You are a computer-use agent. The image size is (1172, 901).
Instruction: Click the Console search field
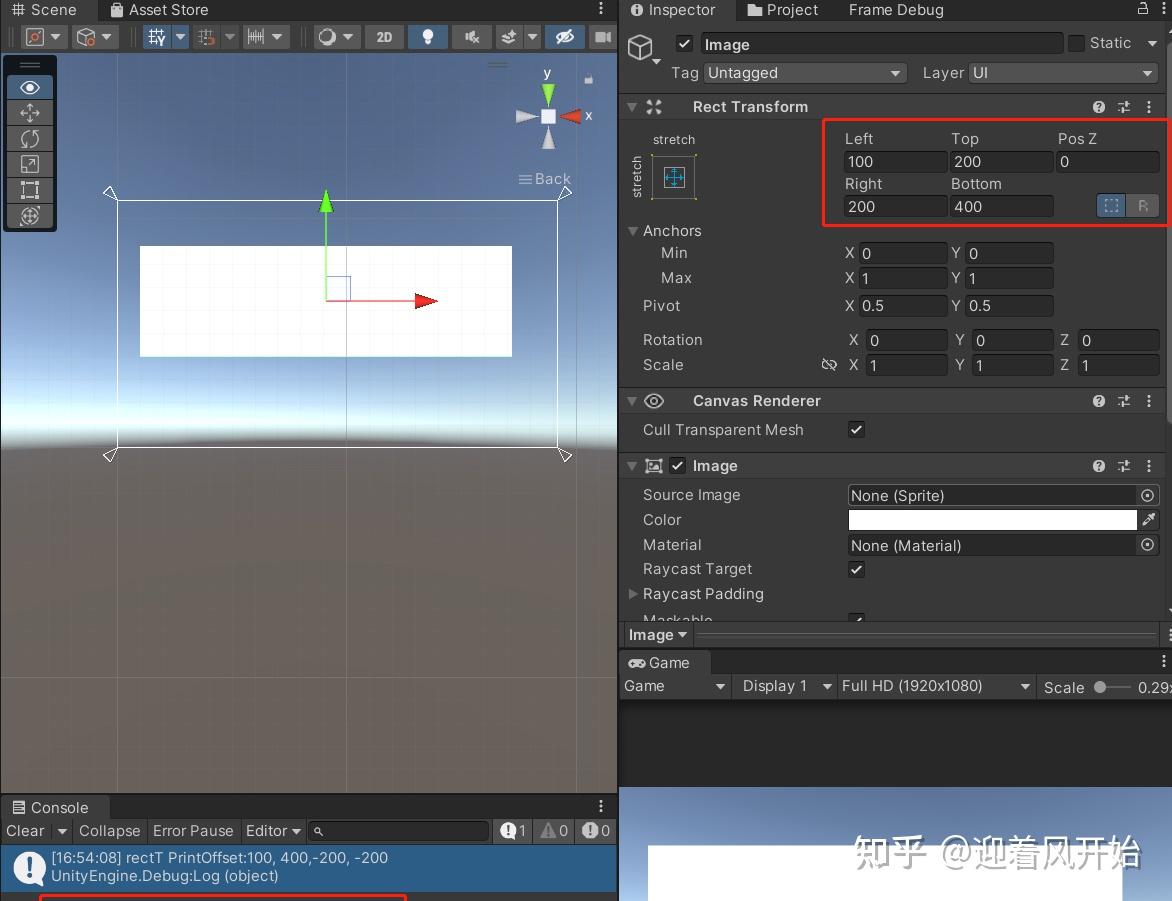click(398, 831)
